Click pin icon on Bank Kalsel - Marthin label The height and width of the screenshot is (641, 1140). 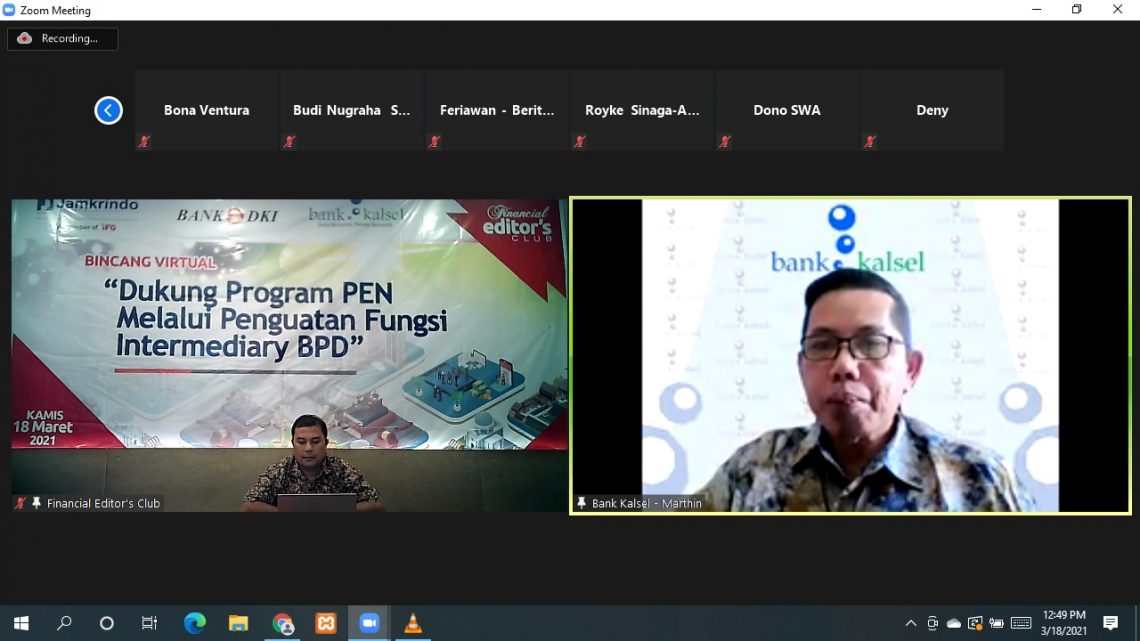click(x=582, y=503)
